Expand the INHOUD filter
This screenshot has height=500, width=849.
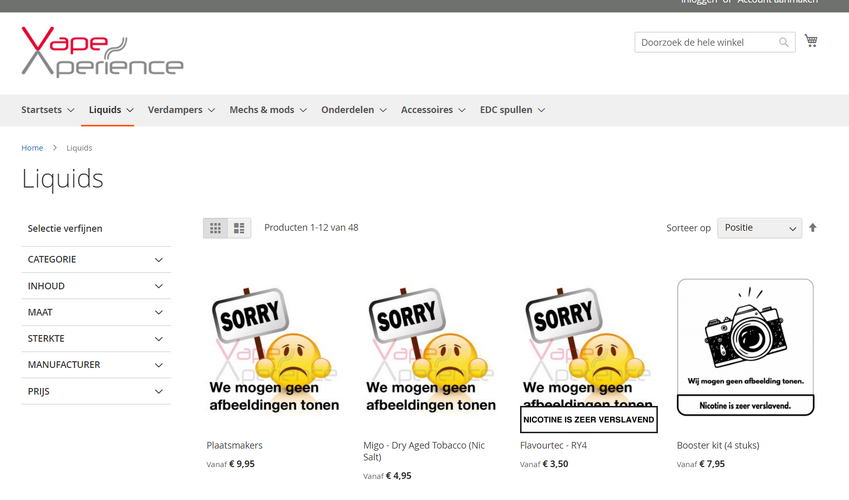96,286
